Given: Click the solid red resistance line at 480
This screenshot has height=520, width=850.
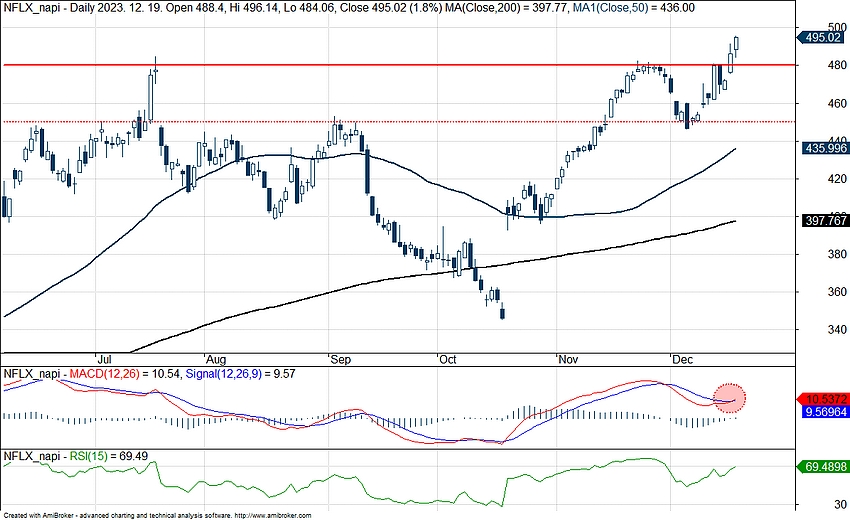Looking at the screenshot, I should pyautogui.click(x=400, y=65).
